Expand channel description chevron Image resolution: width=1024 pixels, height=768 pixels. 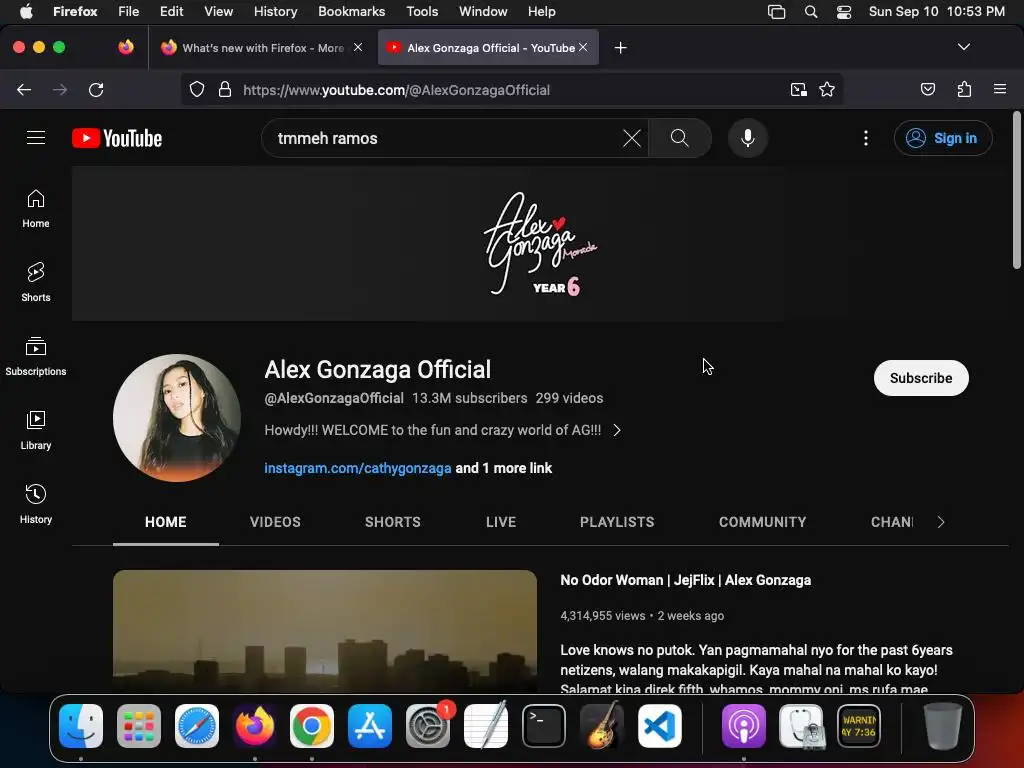(617, 430)
